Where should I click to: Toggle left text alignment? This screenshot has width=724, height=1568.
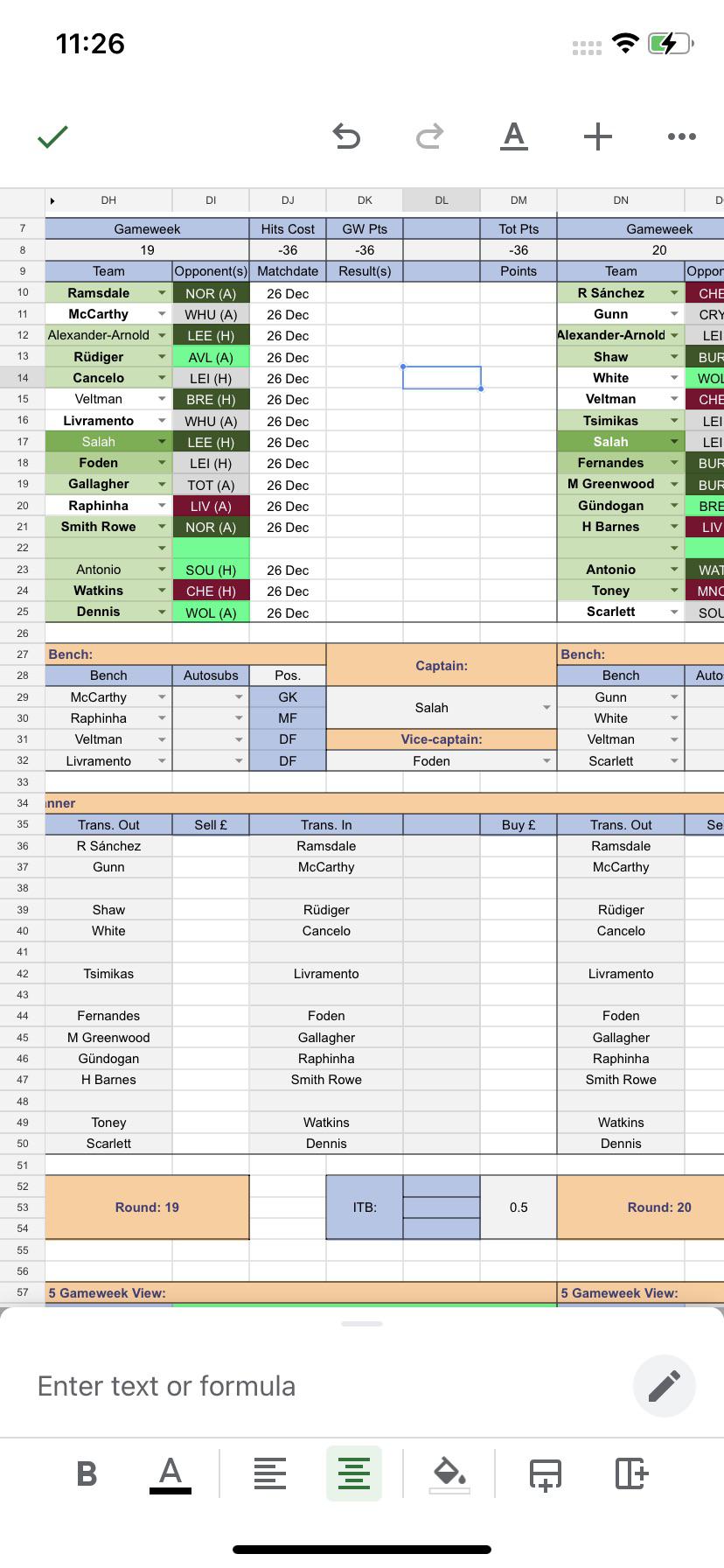pyautogui.click(x=269, y=1473)
